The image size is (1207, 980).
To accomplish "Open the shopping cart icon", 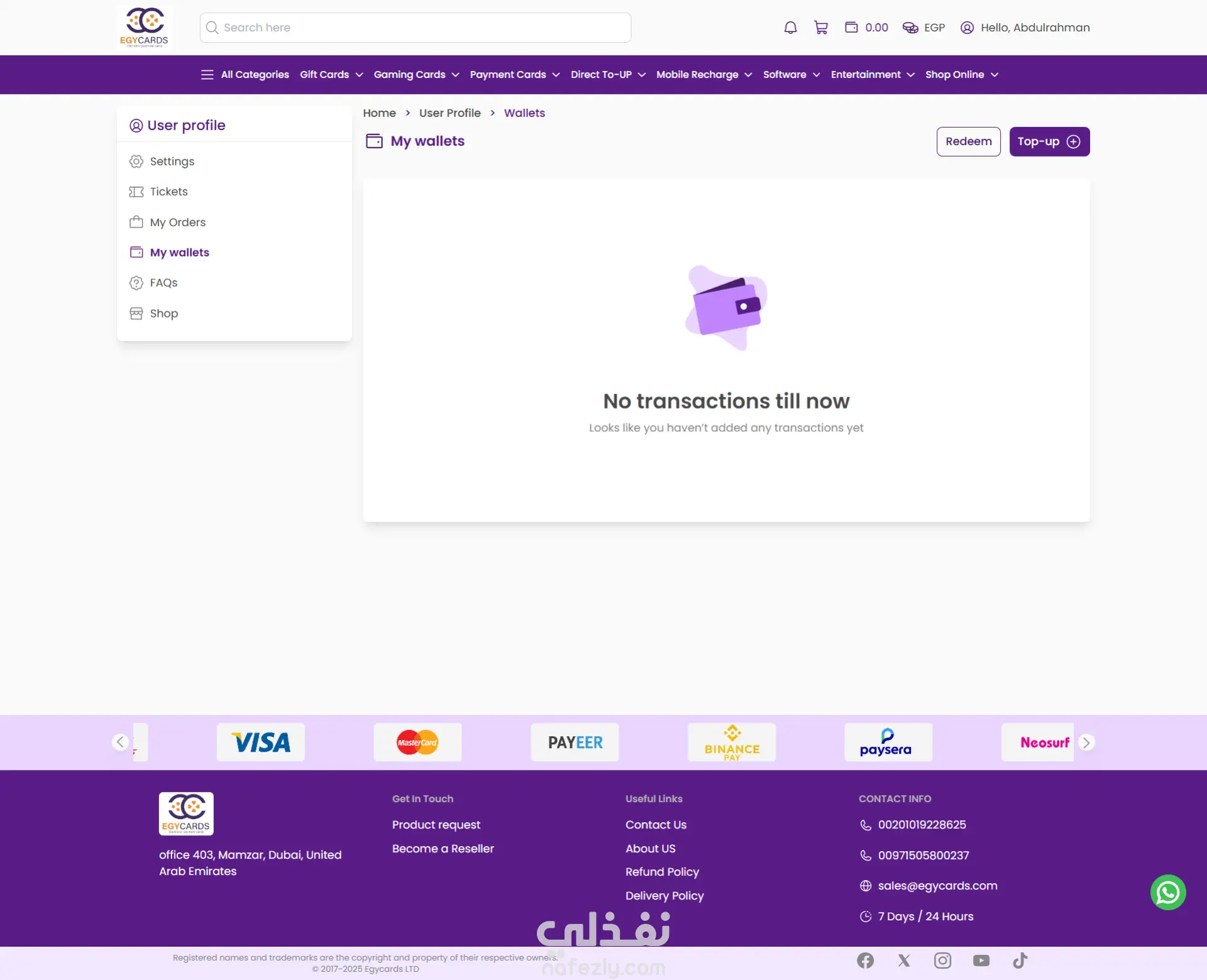I will 820,28.
